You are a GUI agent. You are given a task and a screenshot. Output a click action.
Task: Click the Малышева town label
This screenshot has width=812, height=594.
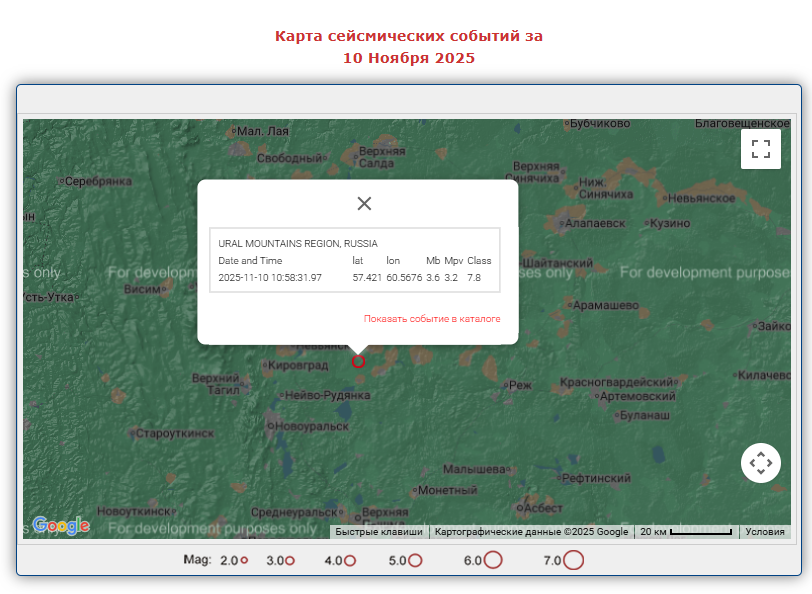point(474,469)
